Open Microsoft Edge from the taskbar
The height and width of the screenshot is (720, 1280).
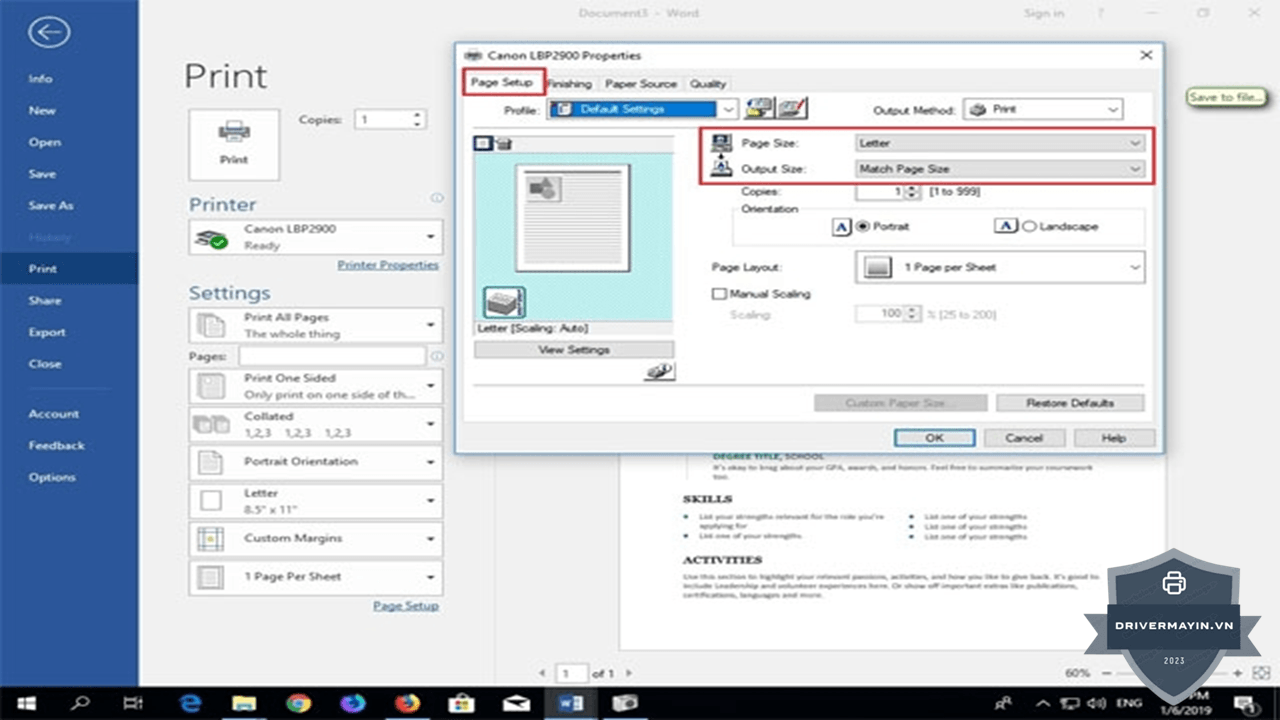click(190, 704)
